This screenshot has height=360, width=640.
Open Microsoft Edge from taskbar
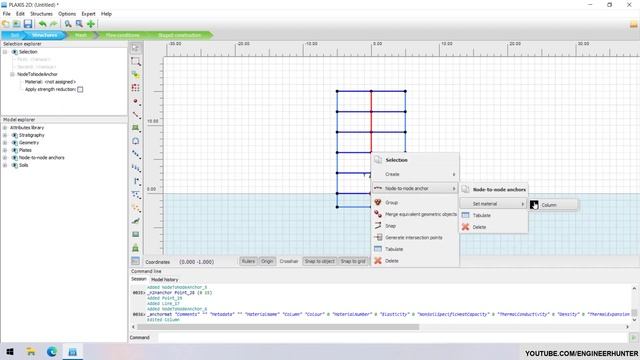[52, 351]
